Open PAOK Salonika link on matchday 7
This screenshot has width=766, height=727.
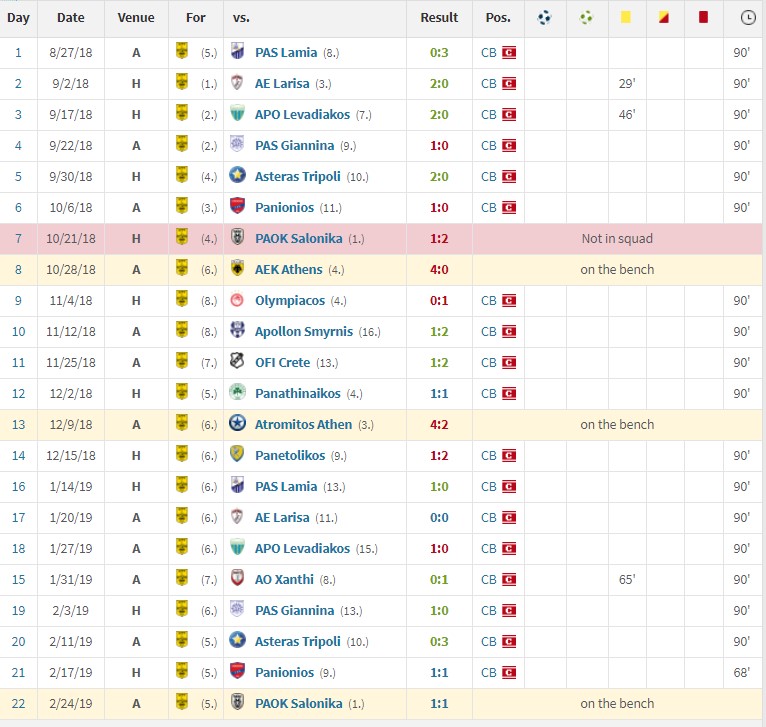point(298,238)
